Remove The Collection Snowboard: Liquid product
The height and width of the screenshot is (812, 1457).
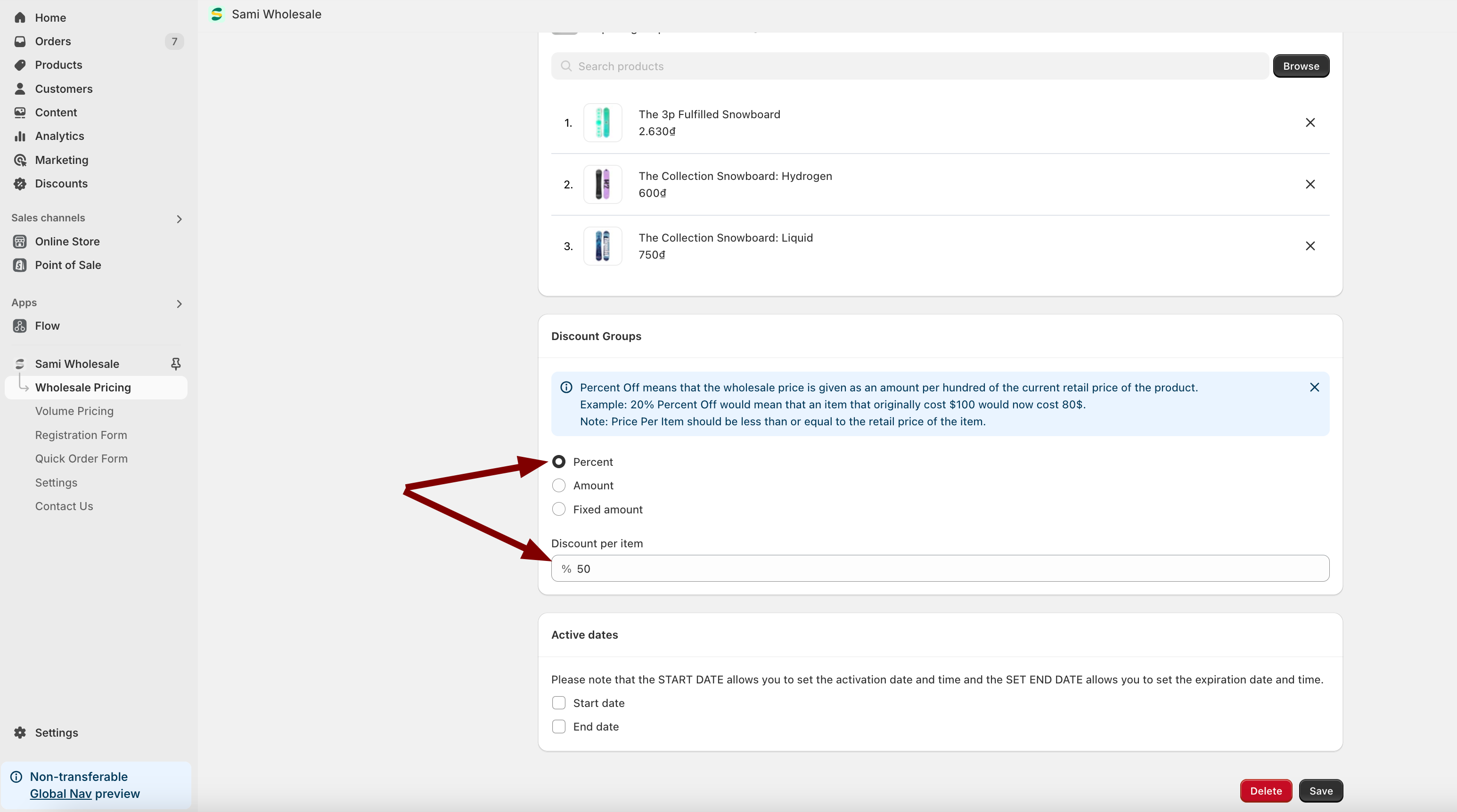tap(1310, 246)
